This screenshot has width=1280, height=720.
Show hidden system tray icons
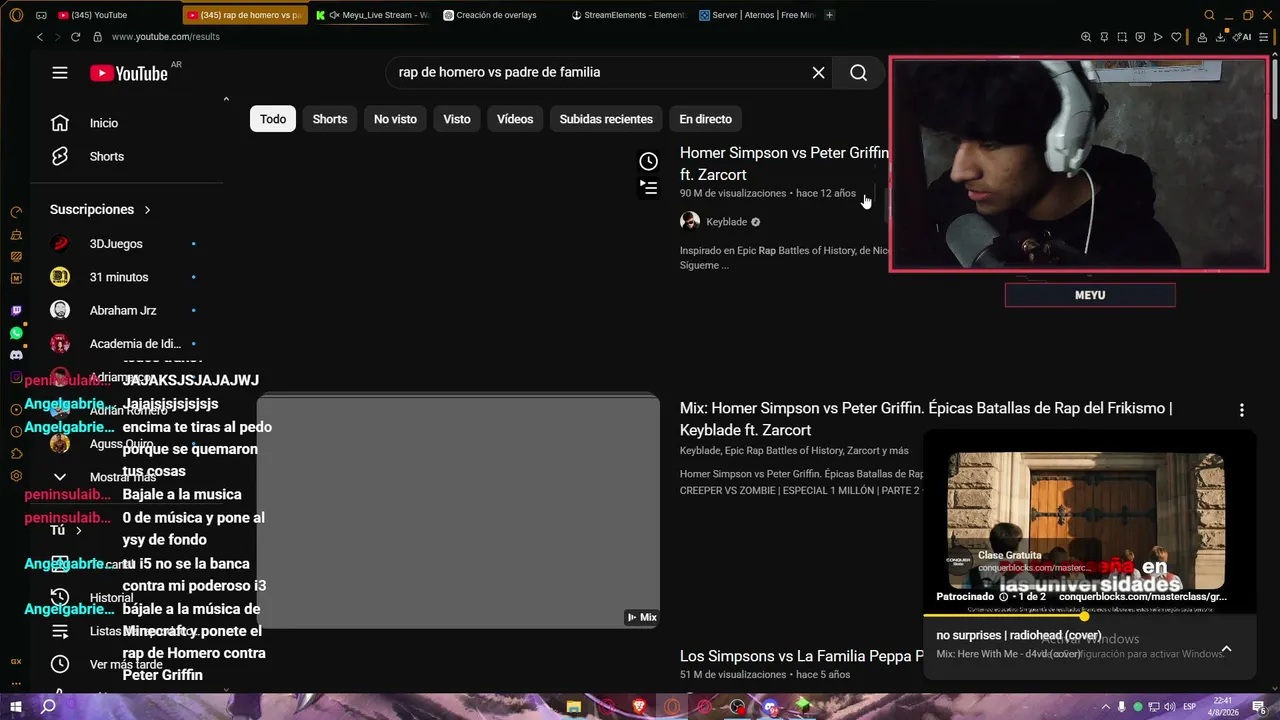point(1106,707)
